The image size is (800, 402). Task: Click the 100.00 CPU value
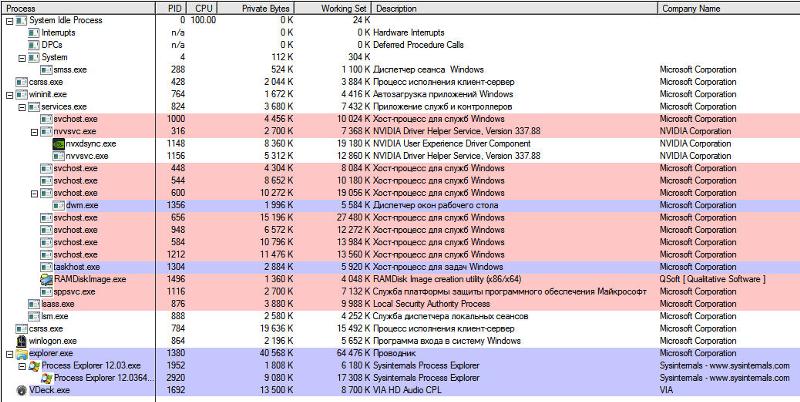click(x=203, y=20)
